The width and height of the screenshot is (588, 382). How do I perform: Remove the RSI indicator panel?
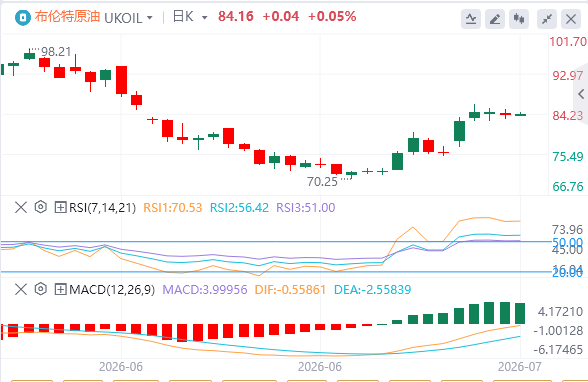tap(21, 207)
